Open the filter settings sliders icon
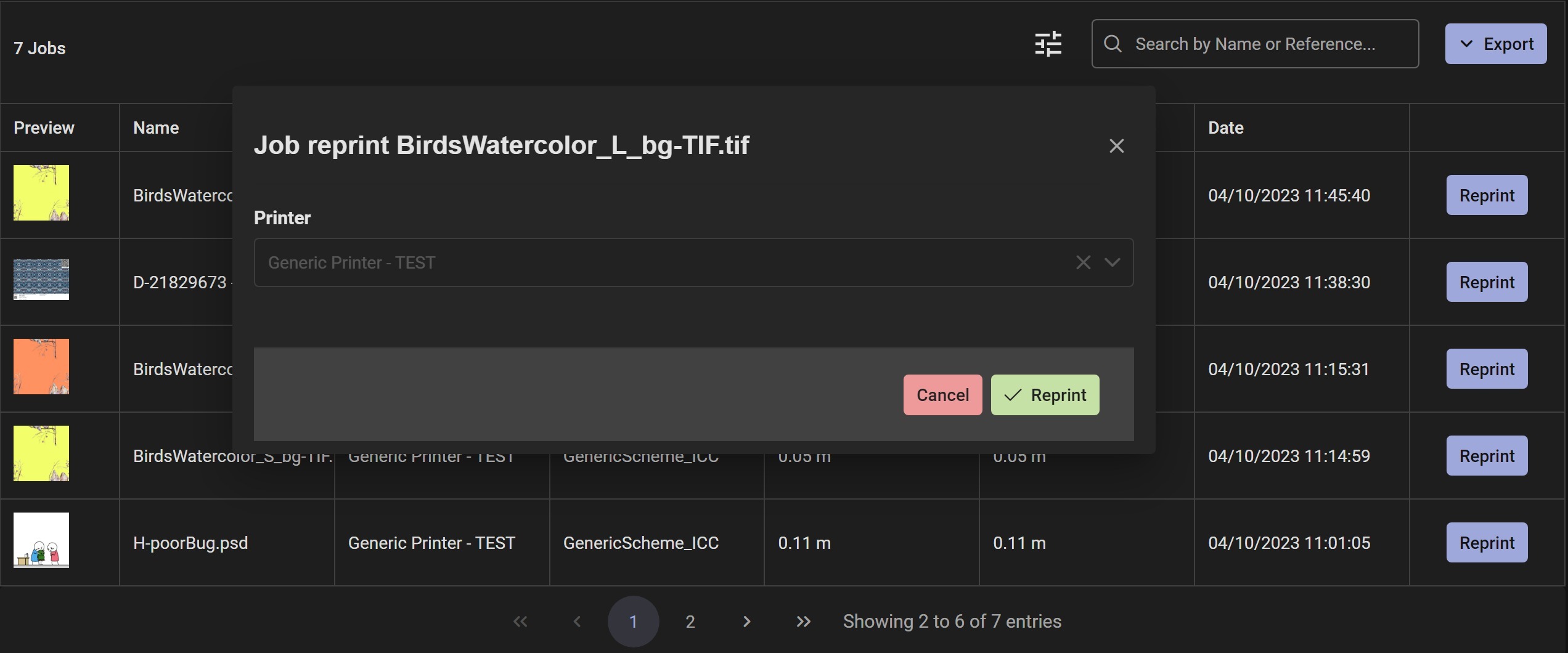Screen dimensions: 1568x653 (x=1048, y=44)
